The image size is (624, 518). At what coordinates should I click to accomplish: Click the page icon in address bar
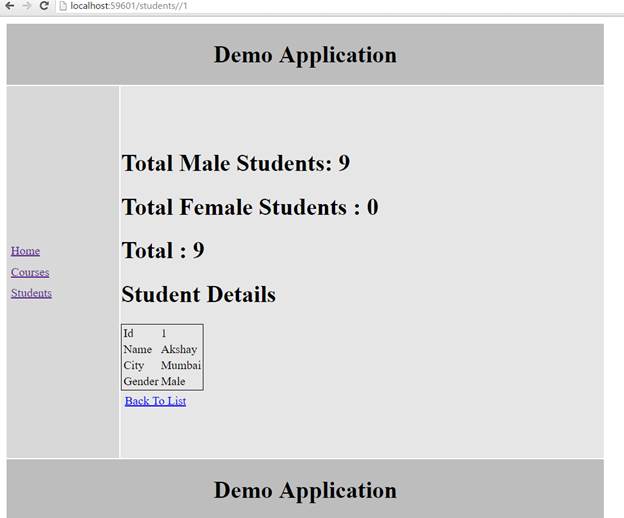pos(63,6)
